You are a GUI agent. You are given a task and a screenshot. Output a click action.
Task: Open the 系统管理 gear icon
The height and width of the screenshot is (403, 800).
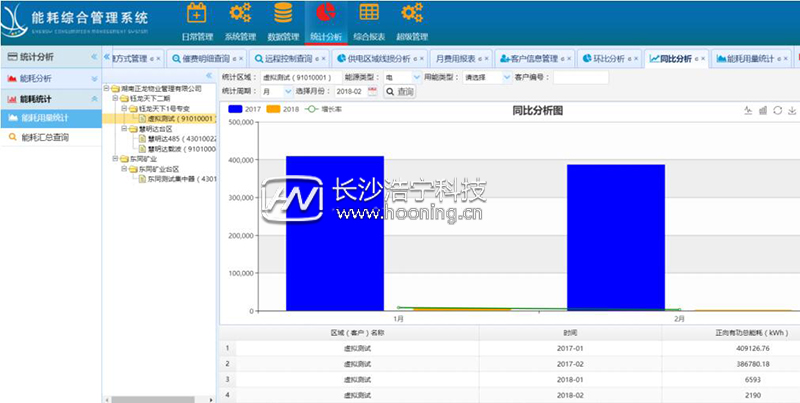[240, 14]
